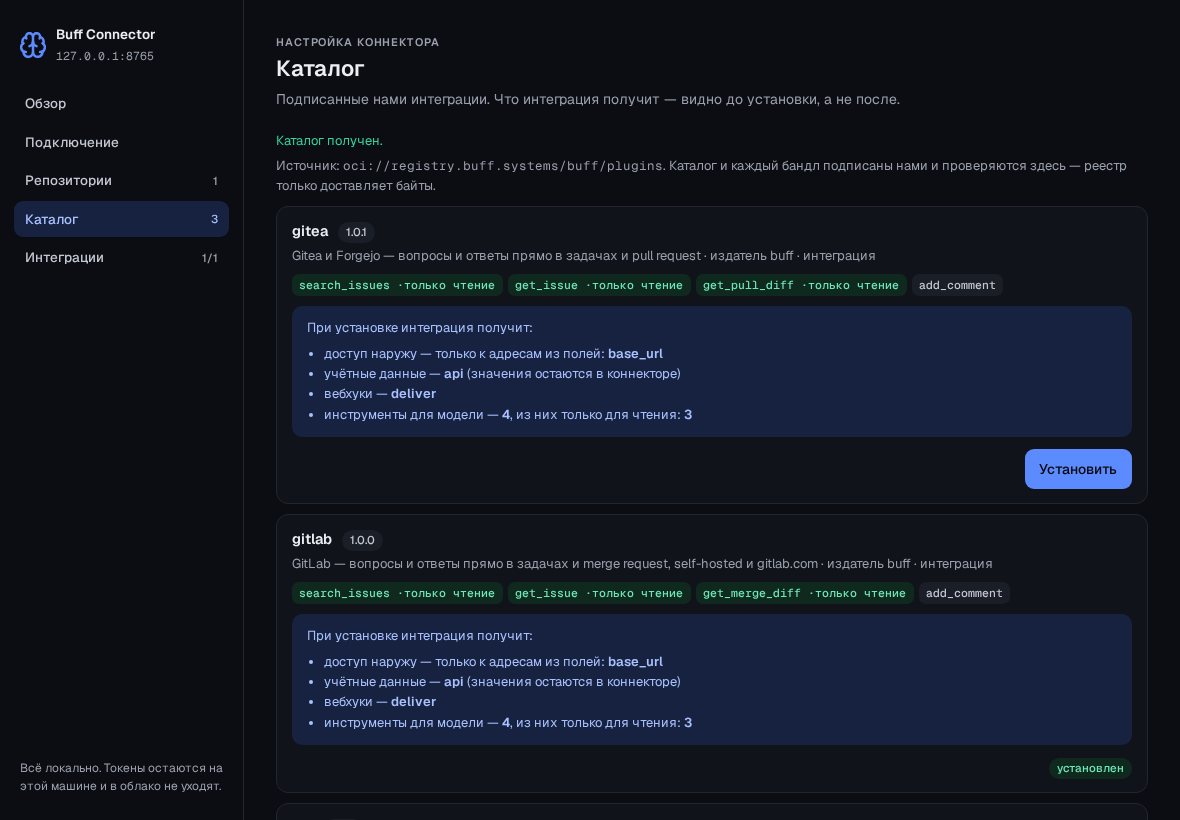Click the 127.0.0.1:8765 address in the sidebar
Image resolution: width=1180 pixels, height=820 pixels.
[105, 56]
